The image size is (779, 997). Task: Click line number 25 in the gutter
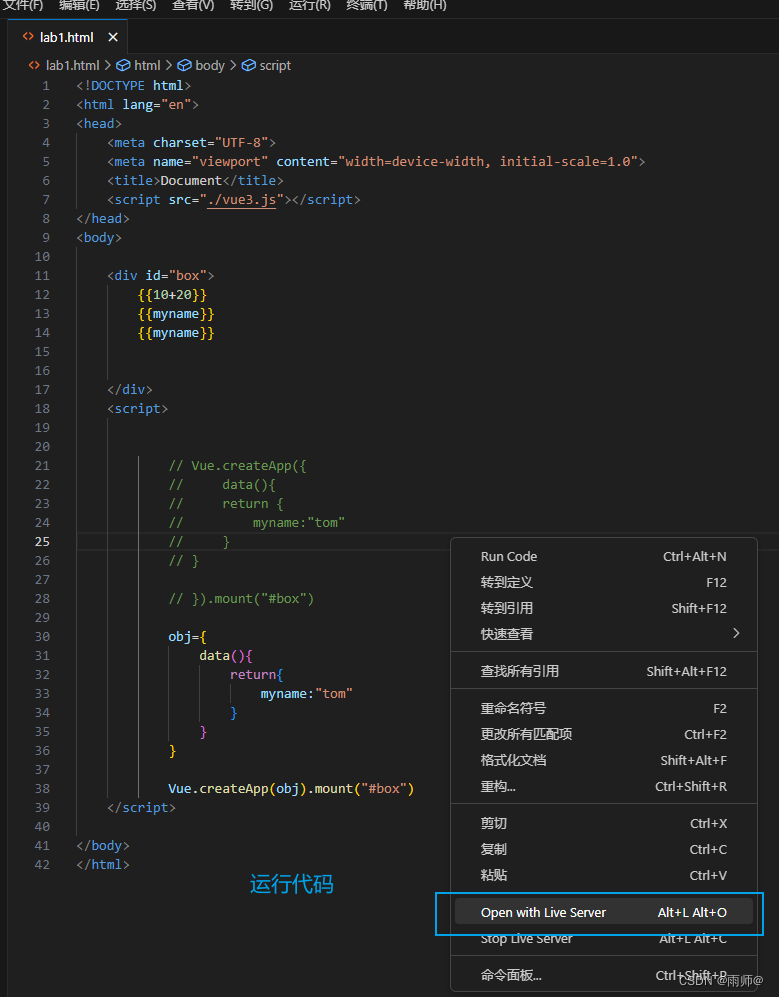coord(41,541)
